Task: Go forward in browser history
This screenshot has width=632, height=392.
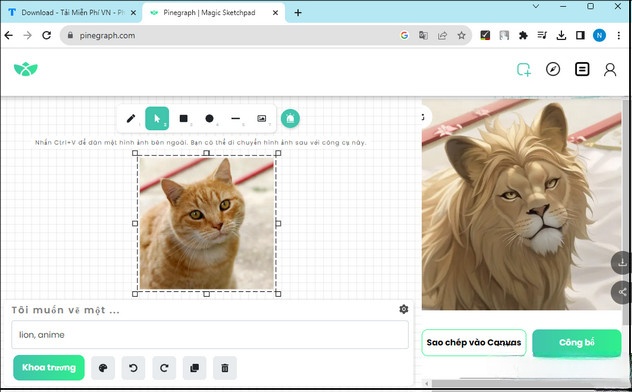Action: coord(27,35)
